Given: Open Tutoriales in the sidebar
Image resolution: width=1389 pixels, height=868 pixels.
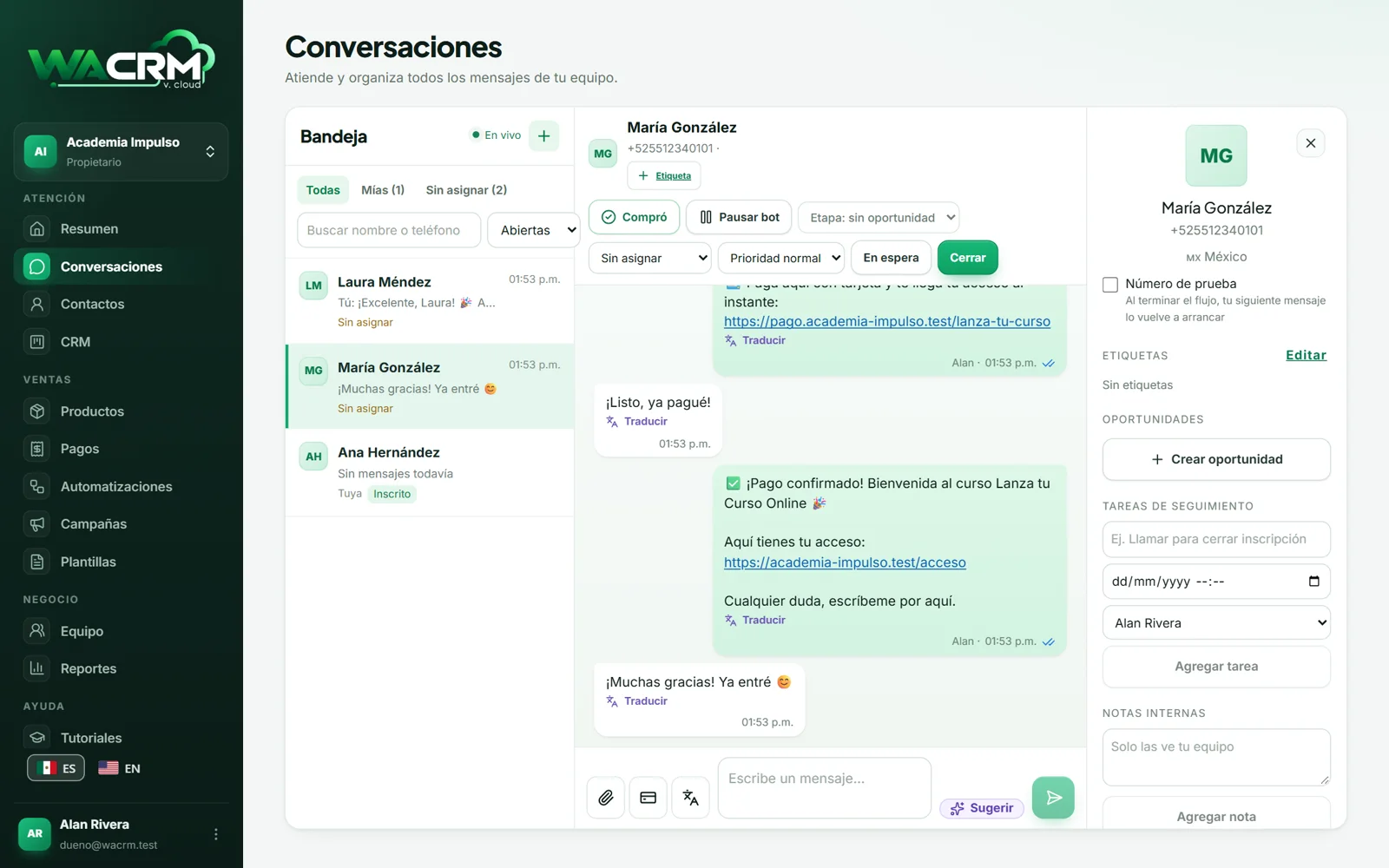Looking at the screenshot, I should point(122,738).
